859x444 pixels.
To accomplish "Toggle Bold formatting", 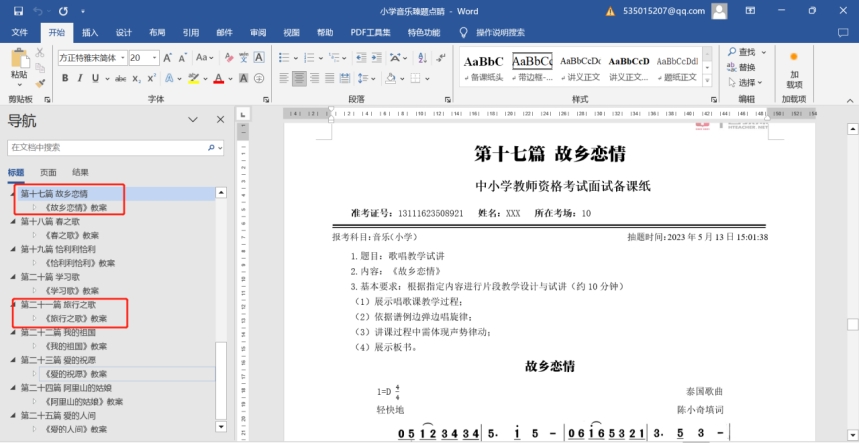I will (x=63, y=78).
